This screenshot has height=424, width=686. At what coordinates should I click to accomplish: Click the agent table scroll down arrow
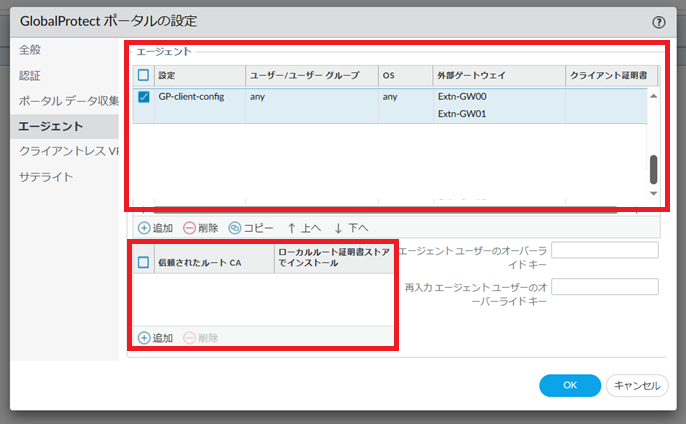tap(653, 193)
